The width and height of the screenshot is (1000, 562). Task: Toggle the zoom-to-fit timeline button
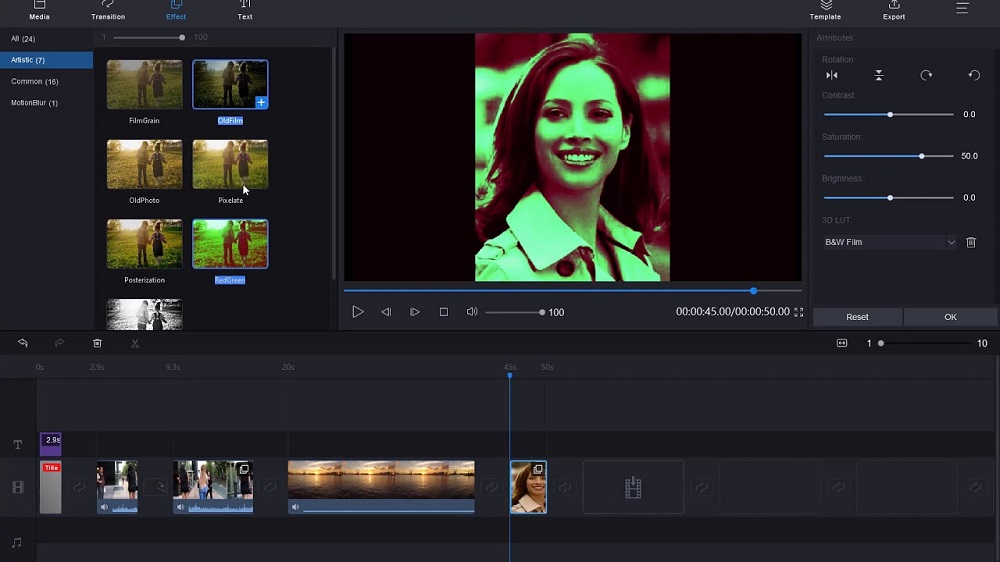[x=842, y=343]
